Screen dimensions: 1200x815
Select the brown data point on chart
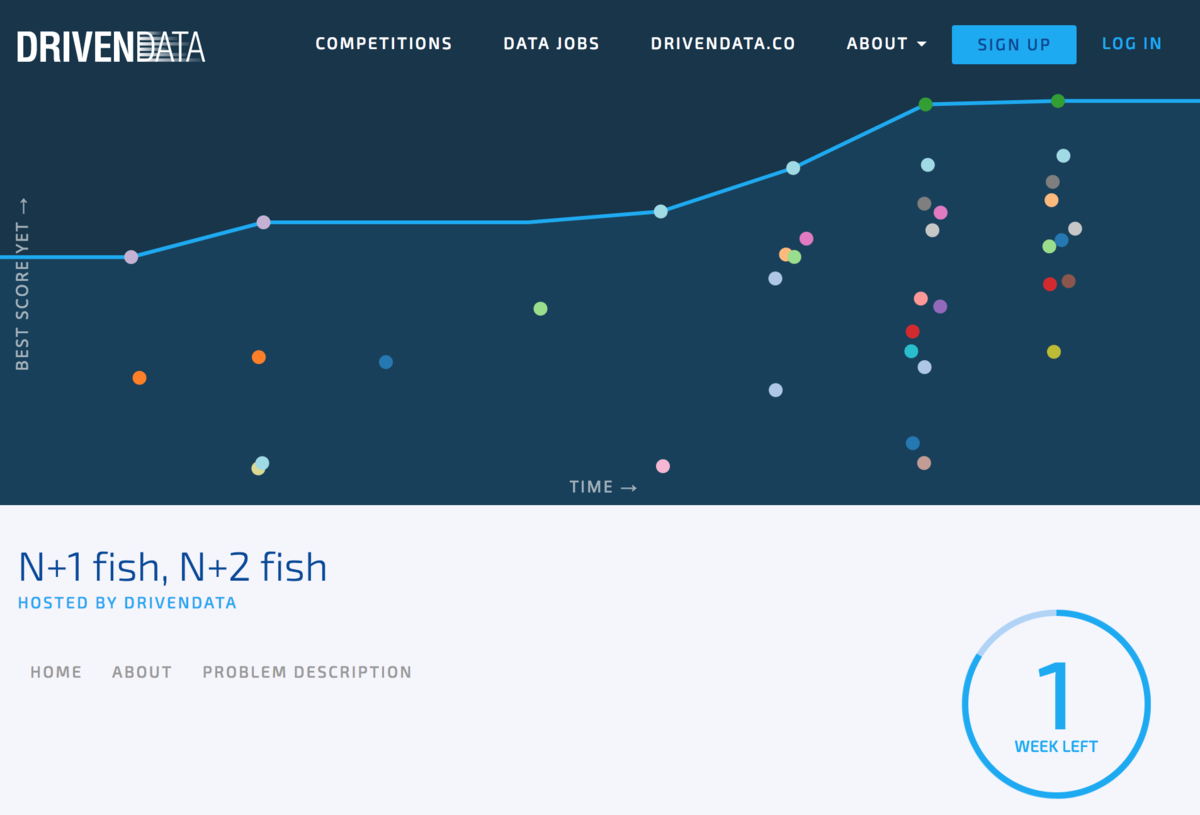tap(1068, 281)
